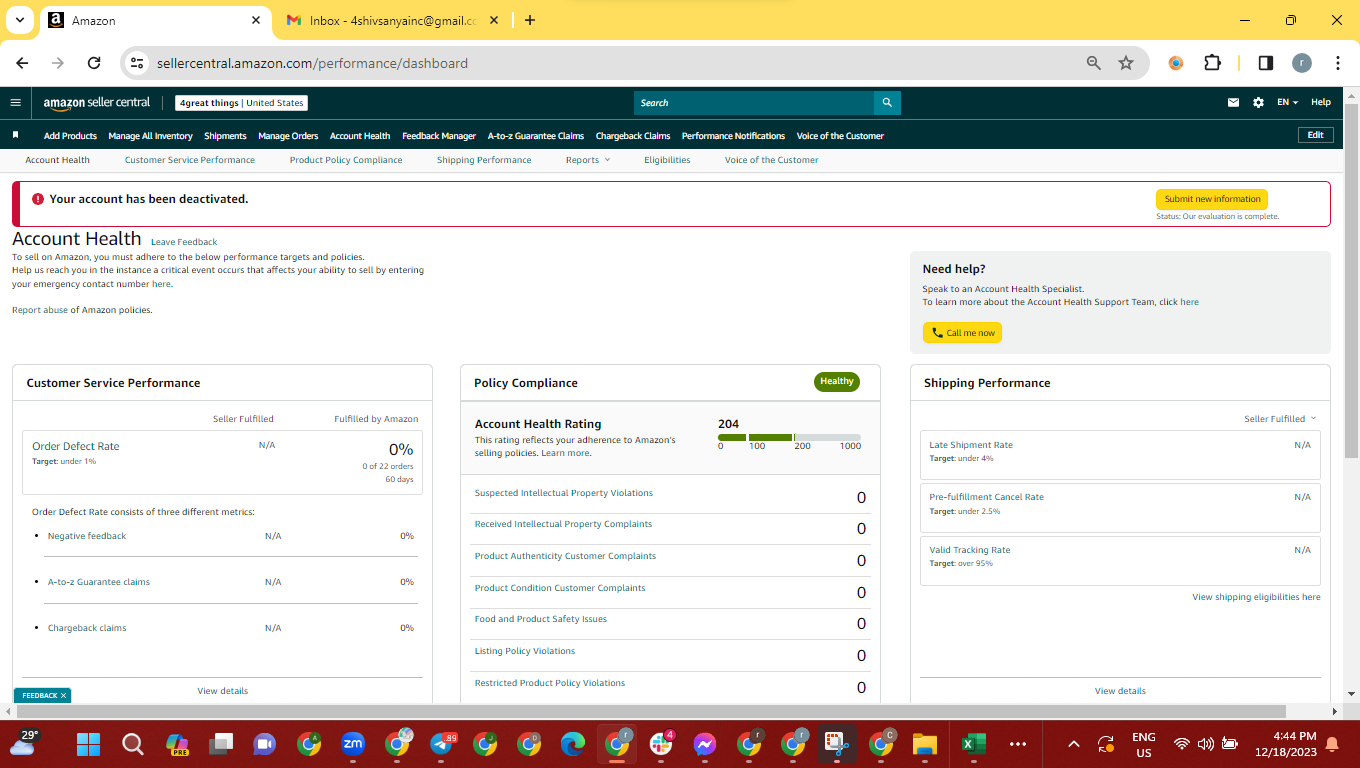Show the taskbar overflow apps
Screen dimensions: 1360x768
click(1018, 744)
